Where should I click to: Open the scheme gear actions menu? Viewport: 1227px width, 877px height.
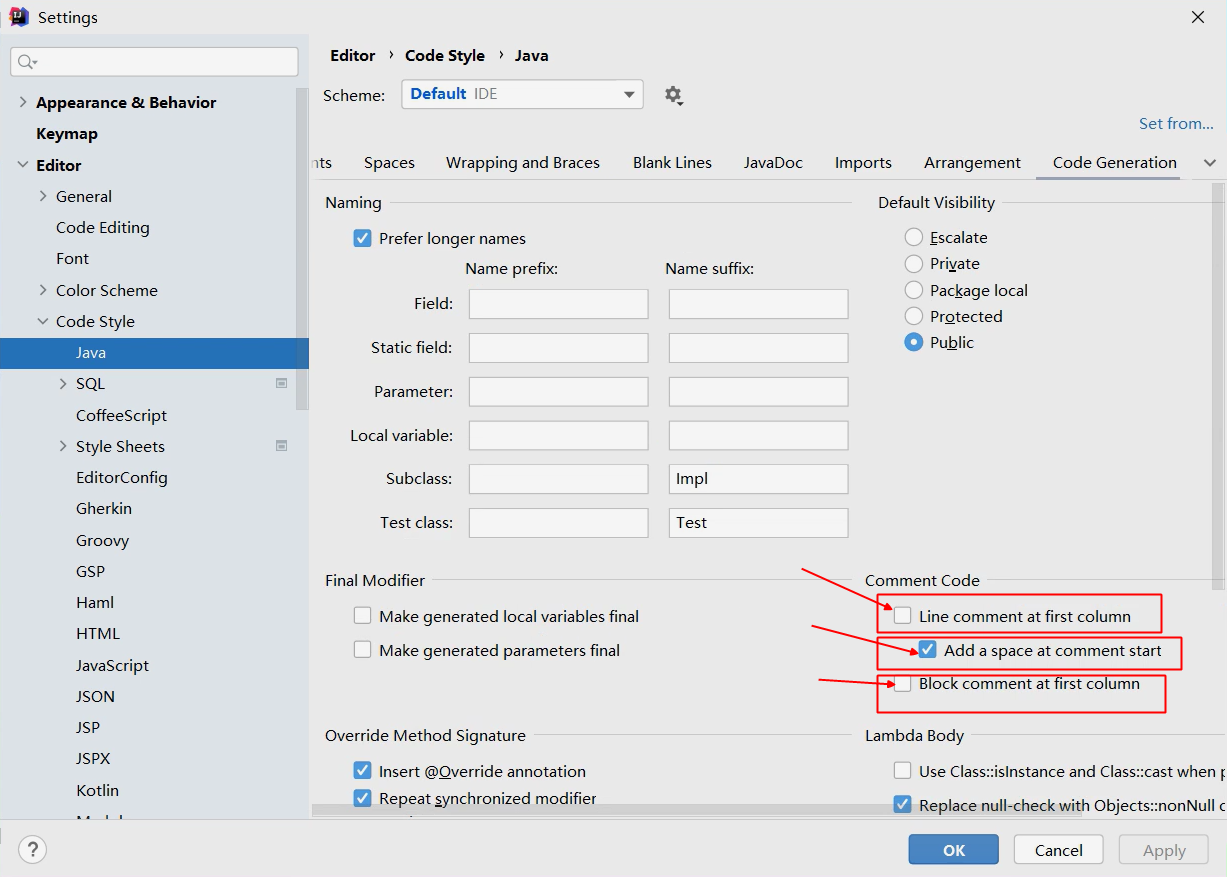click(x=673, y=95)
